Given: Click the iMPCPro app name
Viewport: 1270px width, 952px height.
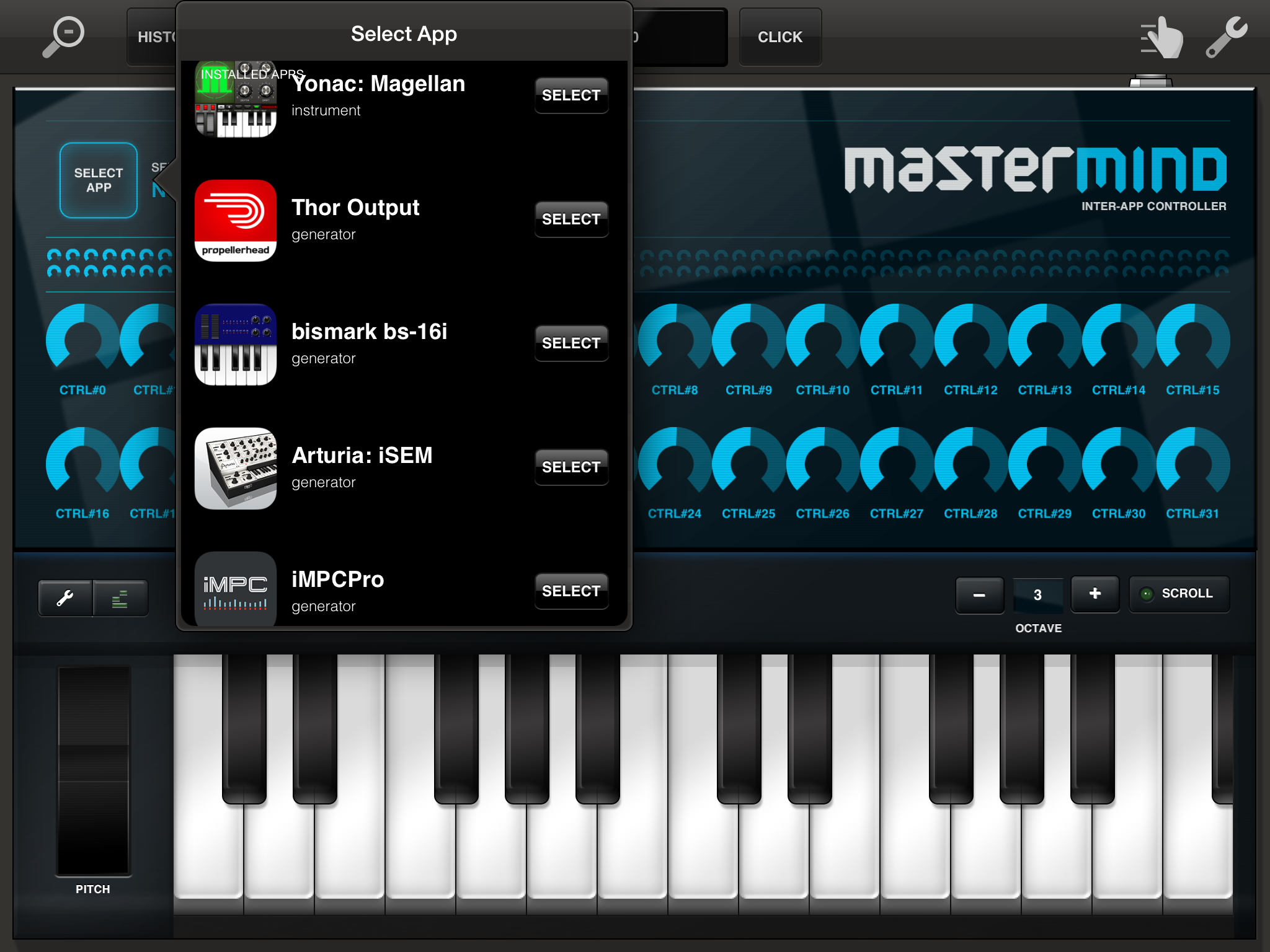Looking at the screenshot, I should point(338,580).
